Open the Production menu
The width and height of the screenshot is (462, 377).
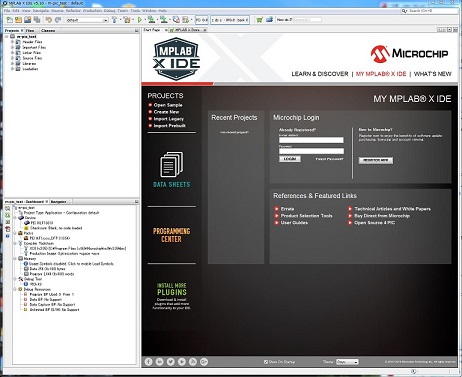pyautogui.click(x=92, y=11)
